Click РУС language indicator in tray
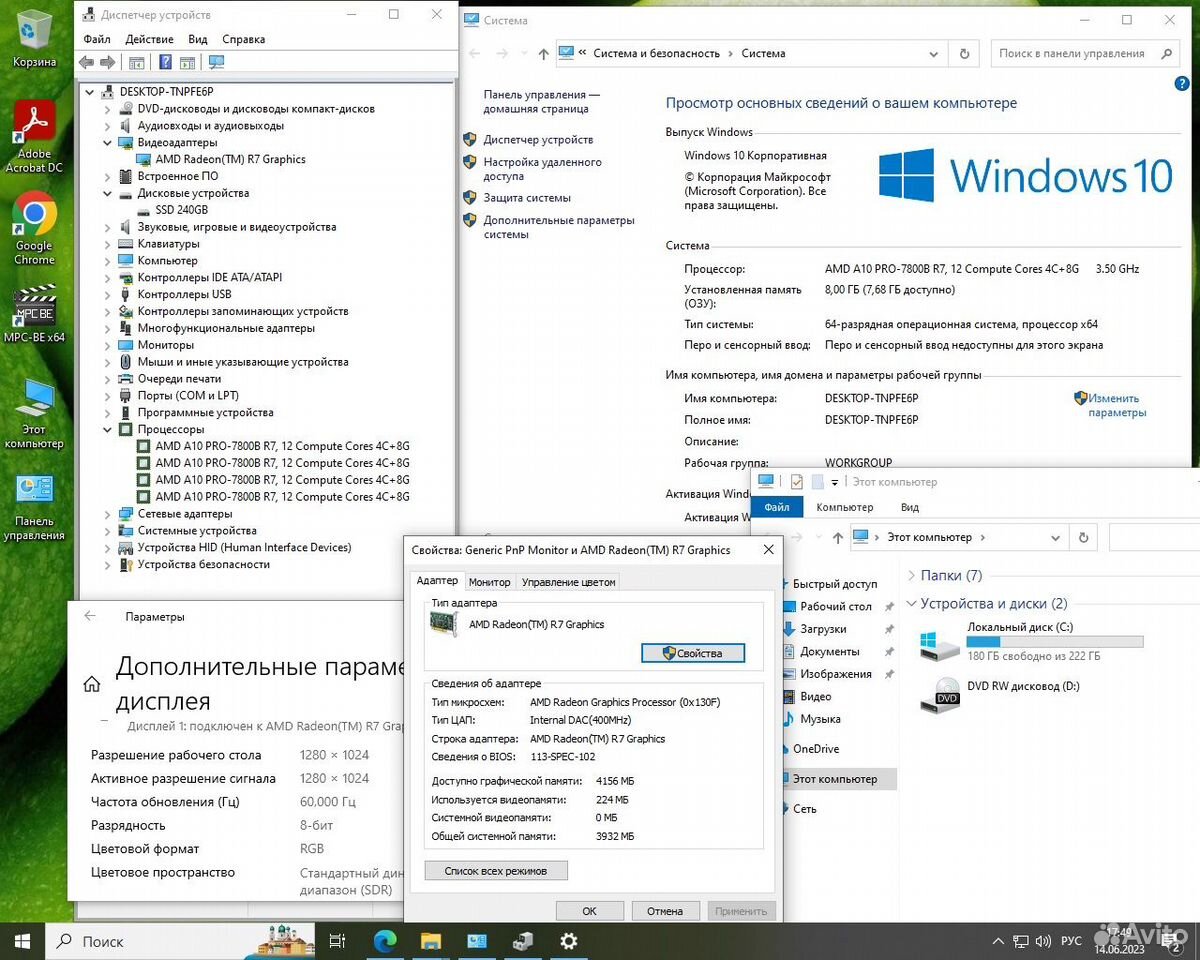Image resolution: width=1200 pixels, height=960 pixels. 1071,941
